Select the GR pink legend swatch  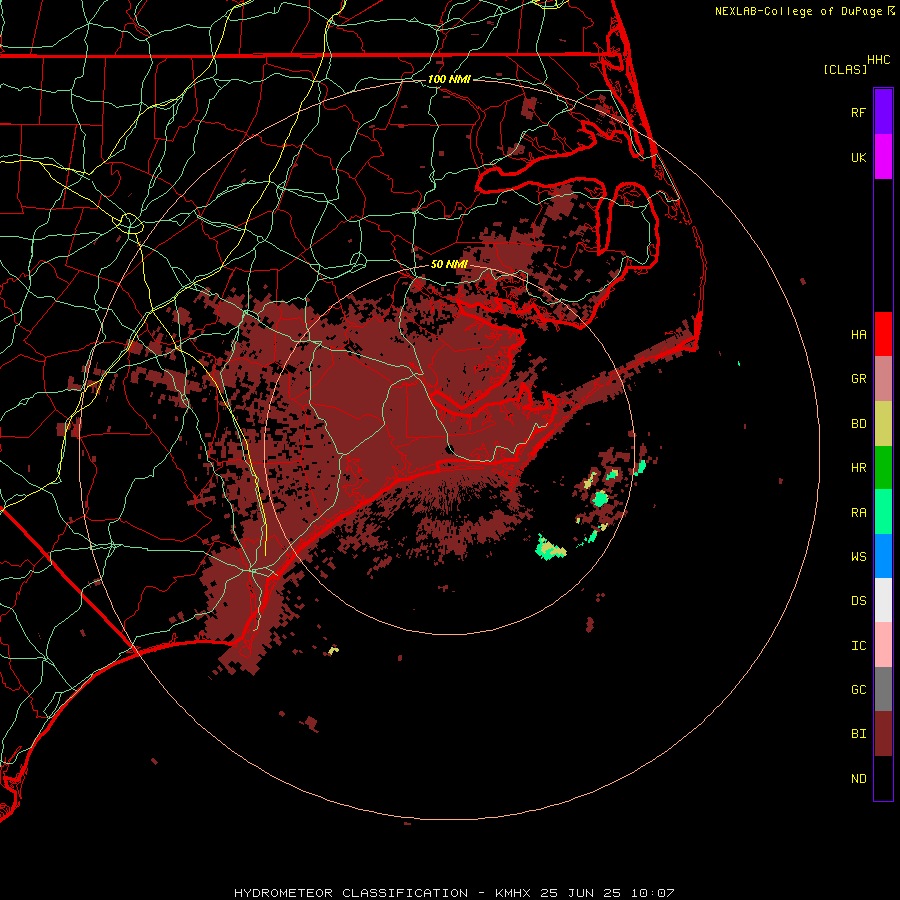click(883, 379)
